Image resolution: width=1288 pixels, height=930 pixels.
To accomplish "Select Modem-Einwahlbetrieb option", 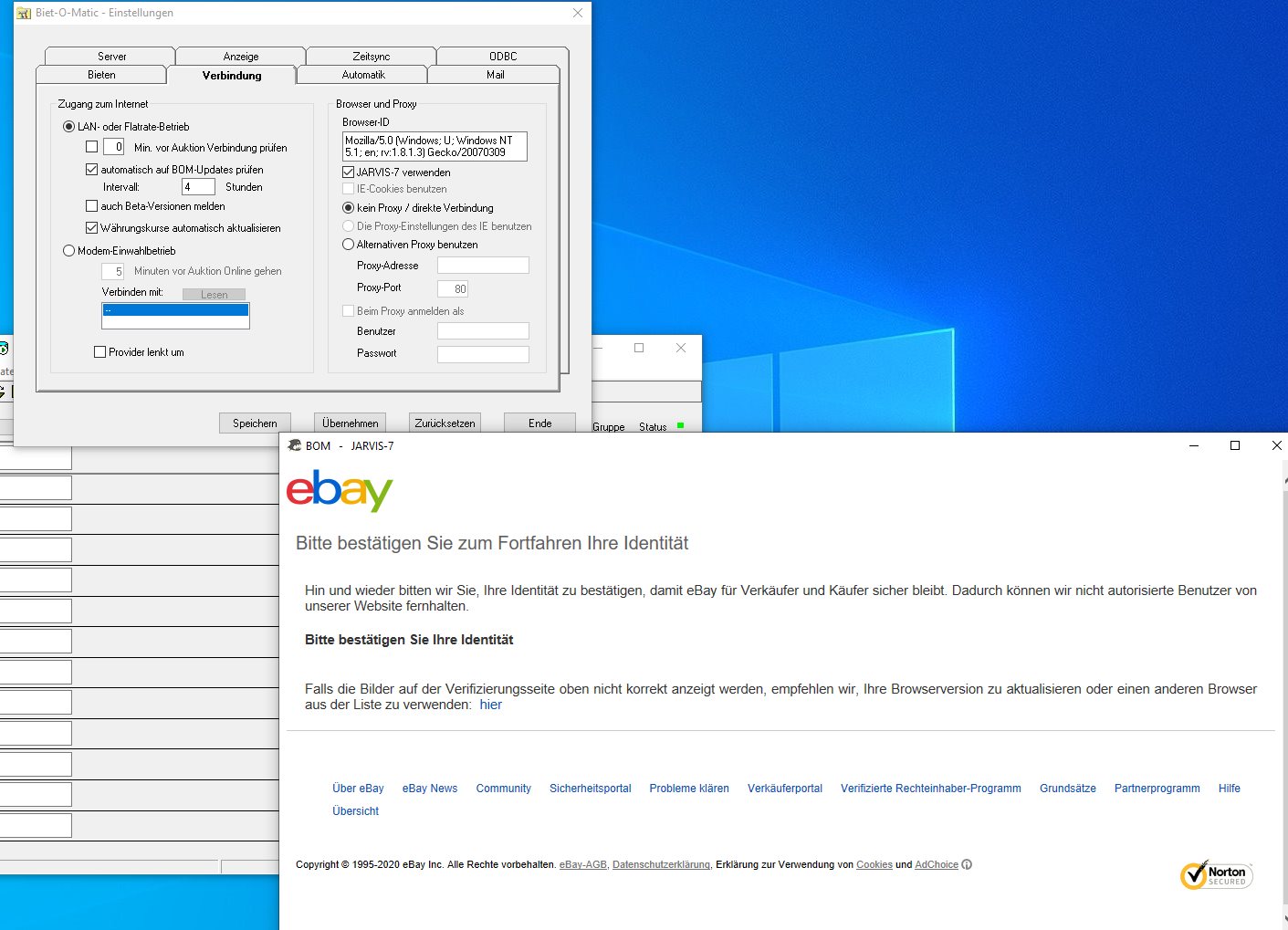I will point(68,251).
